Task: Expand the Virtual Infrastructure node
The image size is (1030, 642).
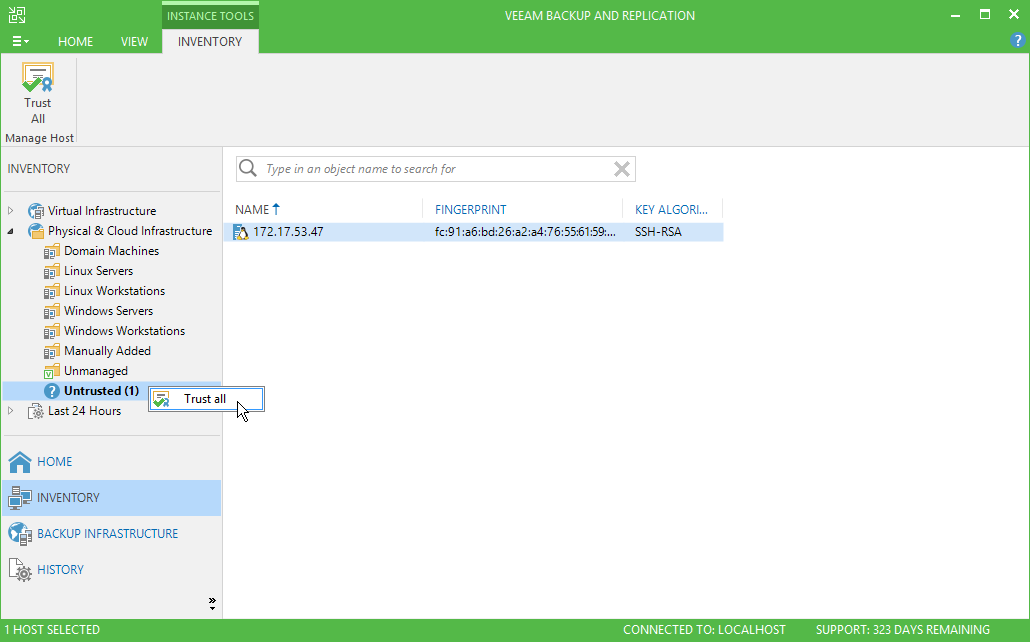Action: coord(11,211)
